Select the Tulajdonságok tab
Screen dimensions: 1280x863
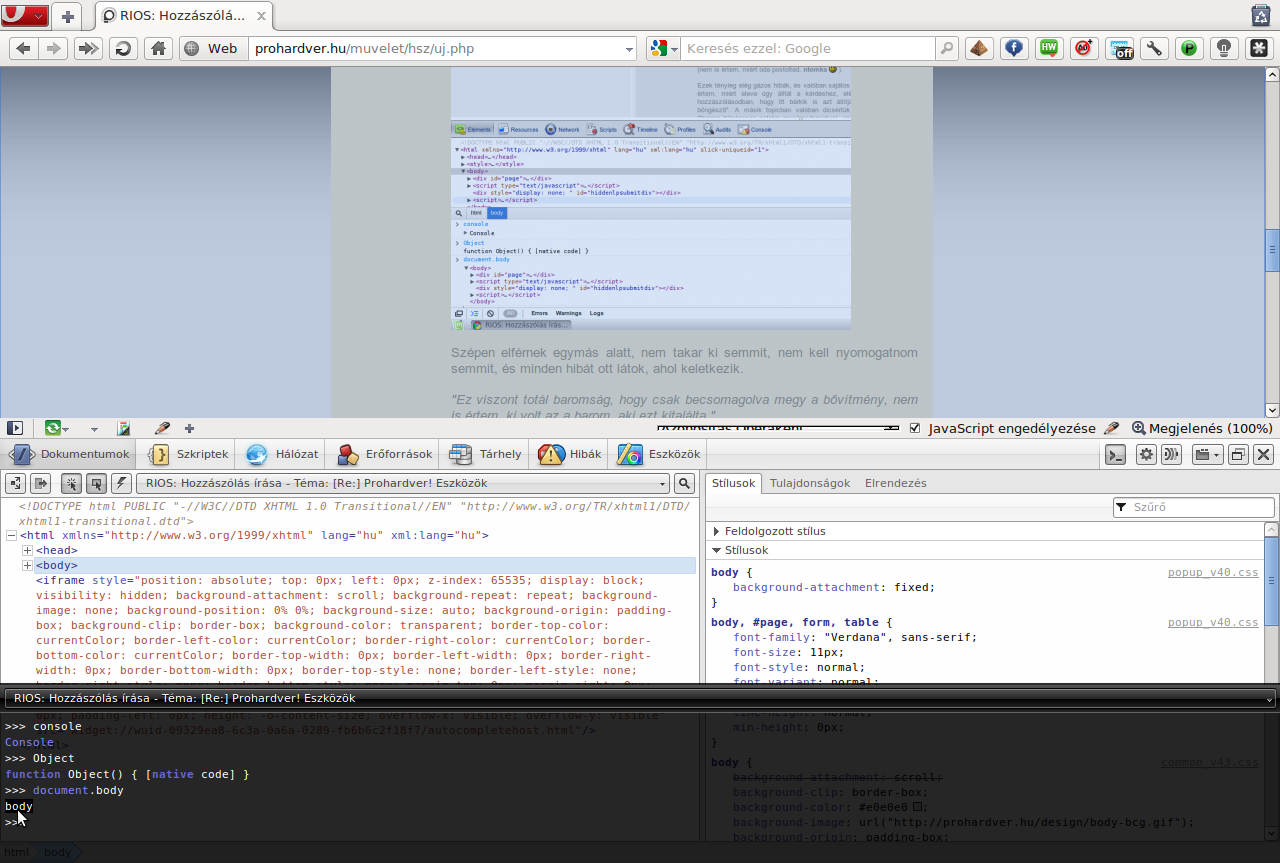pyautogui.click(x=809, y=483)
